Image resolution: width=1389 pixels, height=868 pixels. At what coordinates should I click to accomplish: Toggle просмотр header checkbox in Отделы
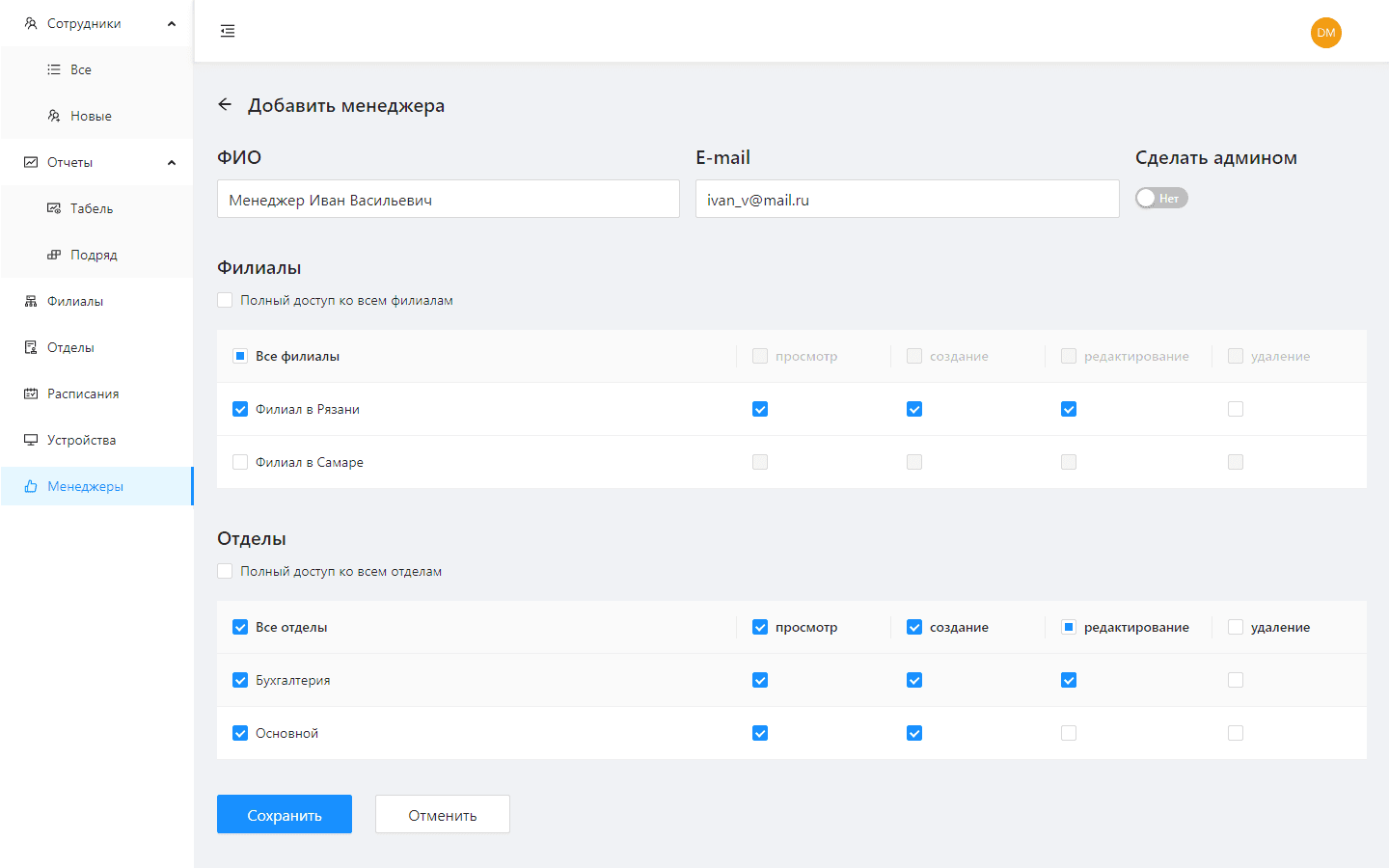click(x=760, y=627)
